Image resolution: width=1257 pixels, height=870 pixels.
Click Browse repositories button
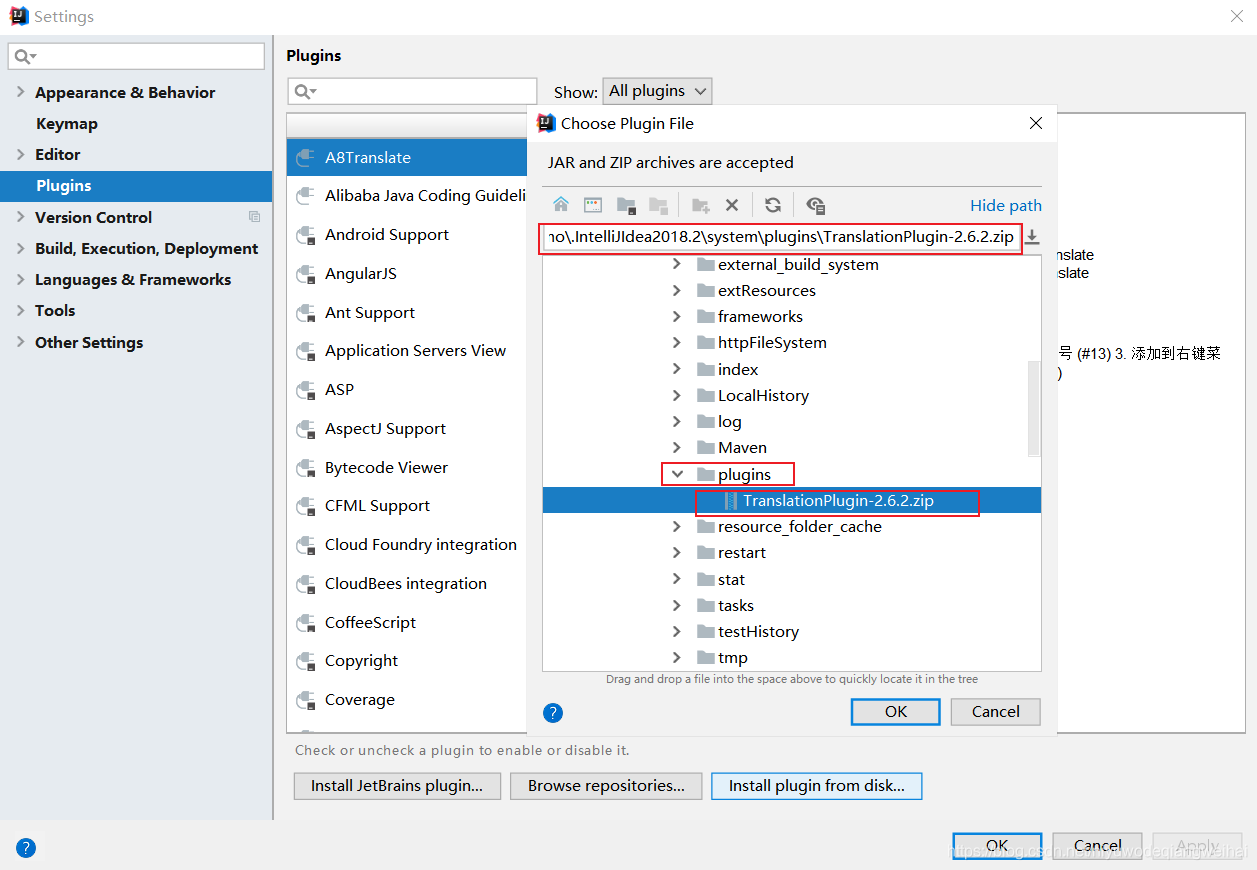click(x=607, y=786)
